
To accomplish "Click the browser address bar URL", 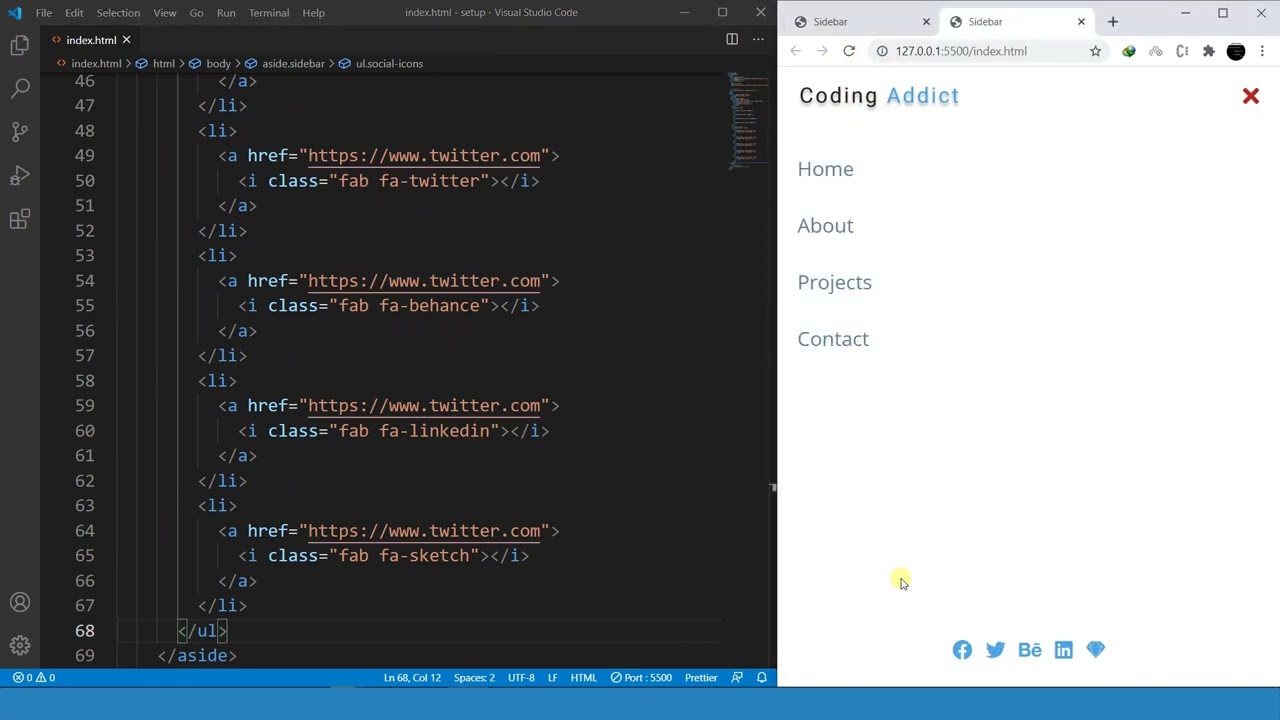I will 961,51.
